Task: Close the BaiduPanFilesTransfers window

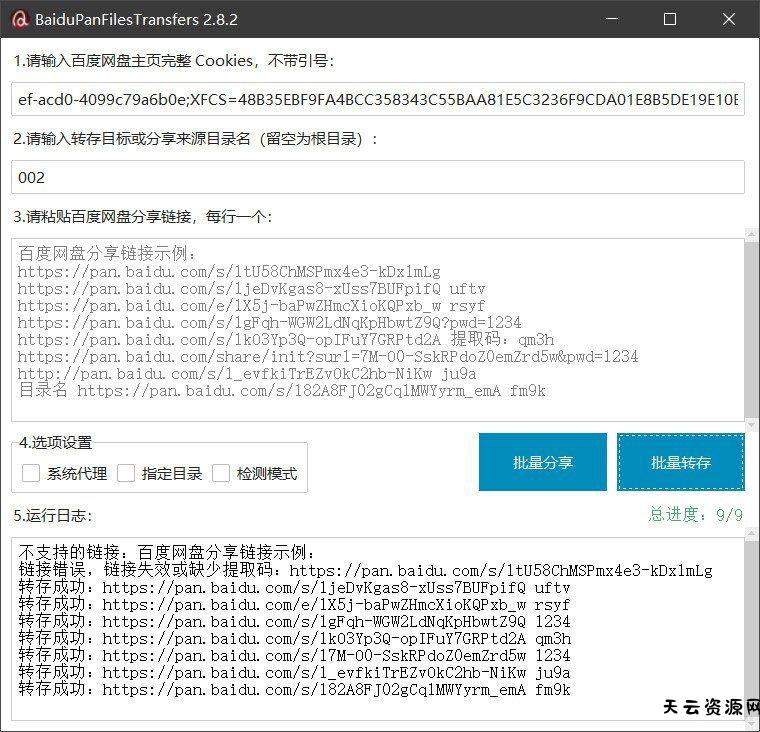Action: point(728,19)
